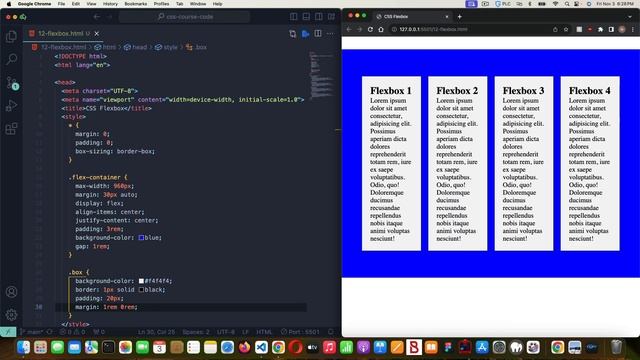
Task: Click the blue run preview icon in editor toolbar
Action: coord(305,34)
